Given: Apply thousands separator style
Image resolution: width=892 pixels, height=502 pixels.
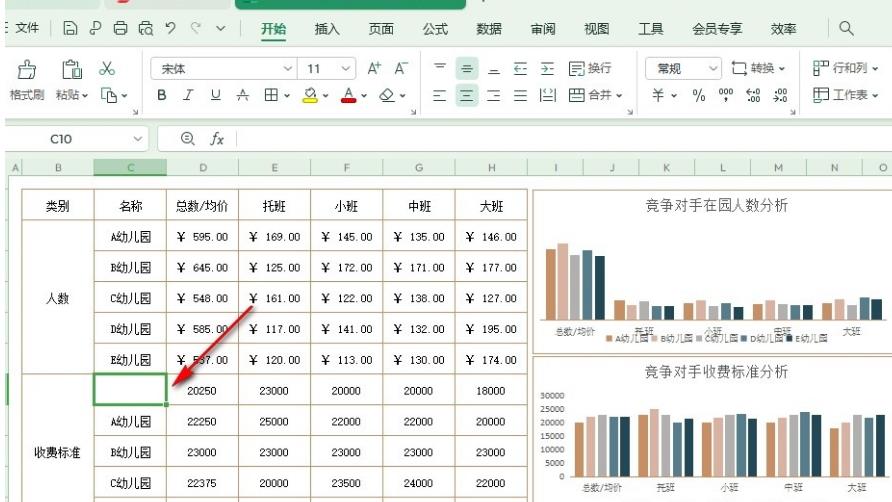Looking at the screenshot, I should 726,95.
